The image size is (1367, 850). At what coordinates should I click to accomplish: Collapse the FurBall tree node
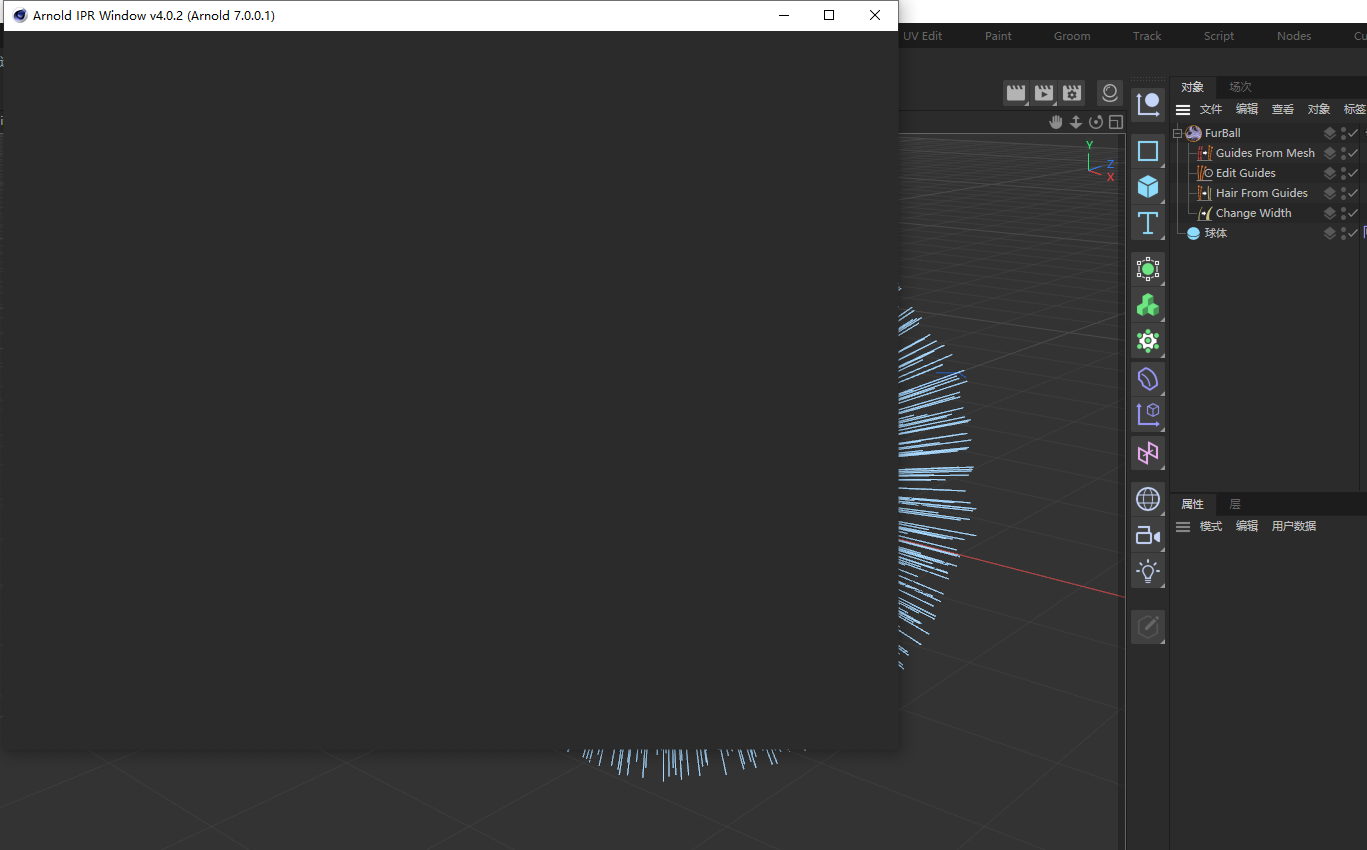click(x=1178, y=133)
